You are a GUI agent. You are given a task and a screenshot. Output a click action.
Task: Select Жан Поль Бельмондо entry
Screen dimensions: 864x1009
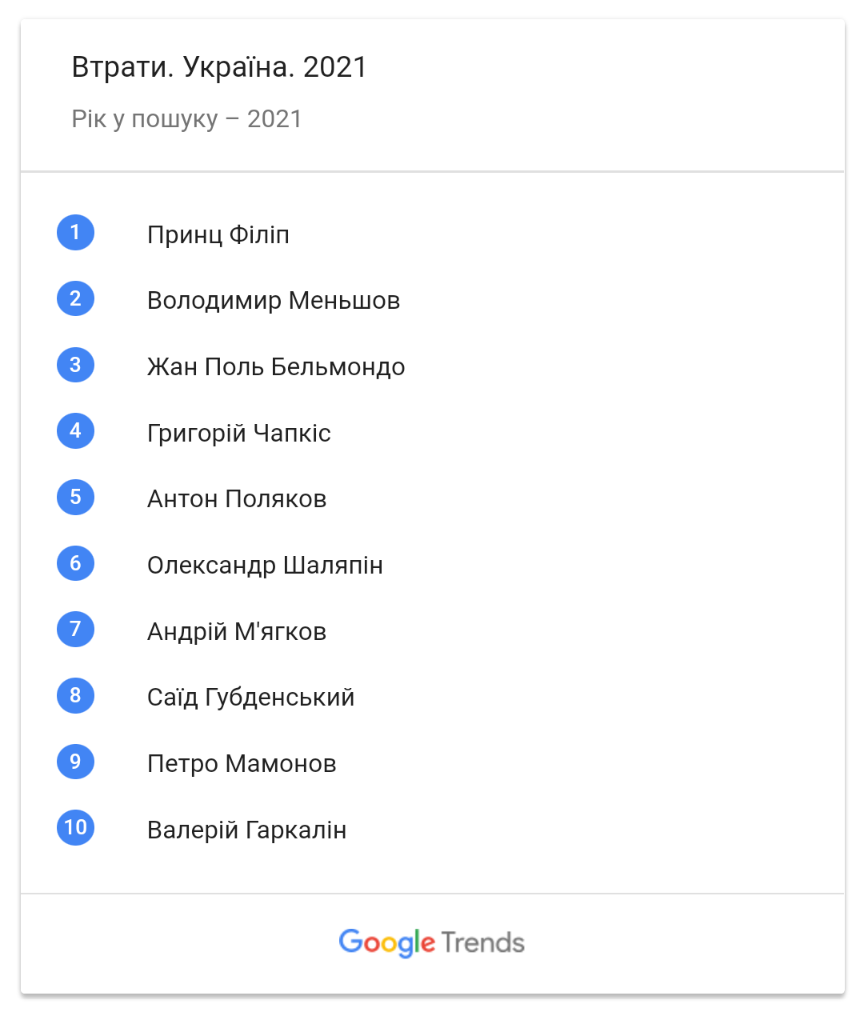tap(276, 367)
